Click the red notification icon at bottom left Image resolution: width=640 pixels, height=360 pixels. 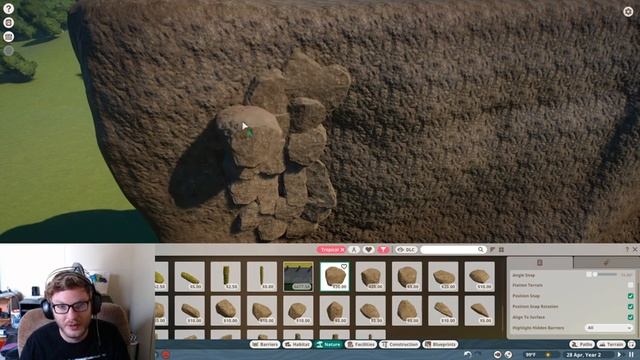(x=166, y=355)
